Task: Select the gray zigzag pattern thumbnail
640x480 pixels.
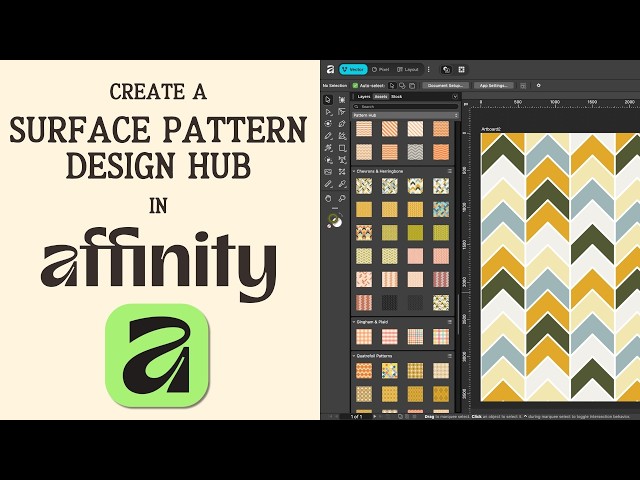Action: tap(415, 152)
